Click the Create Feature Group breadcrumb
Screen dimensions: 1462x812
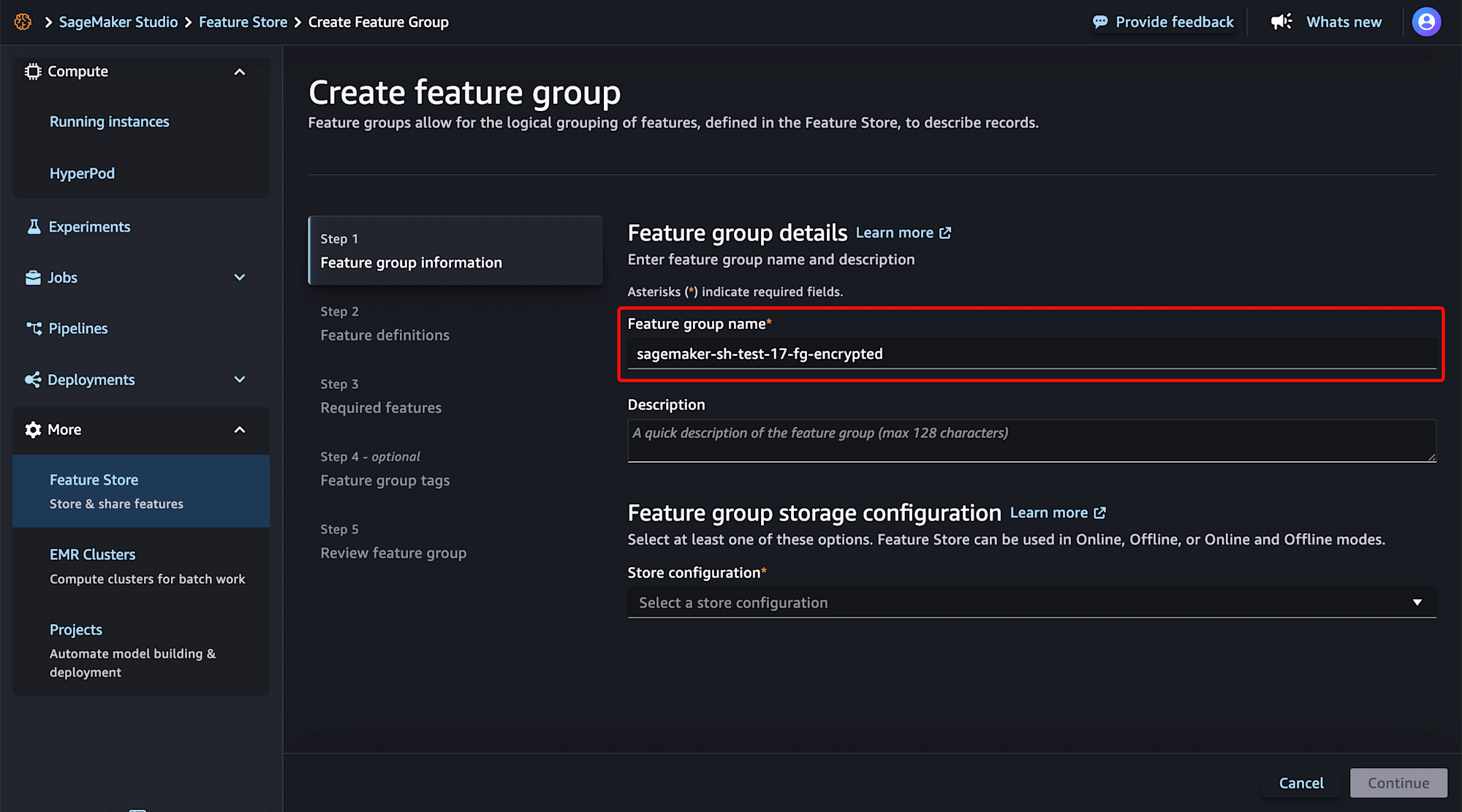coord(379,22)
